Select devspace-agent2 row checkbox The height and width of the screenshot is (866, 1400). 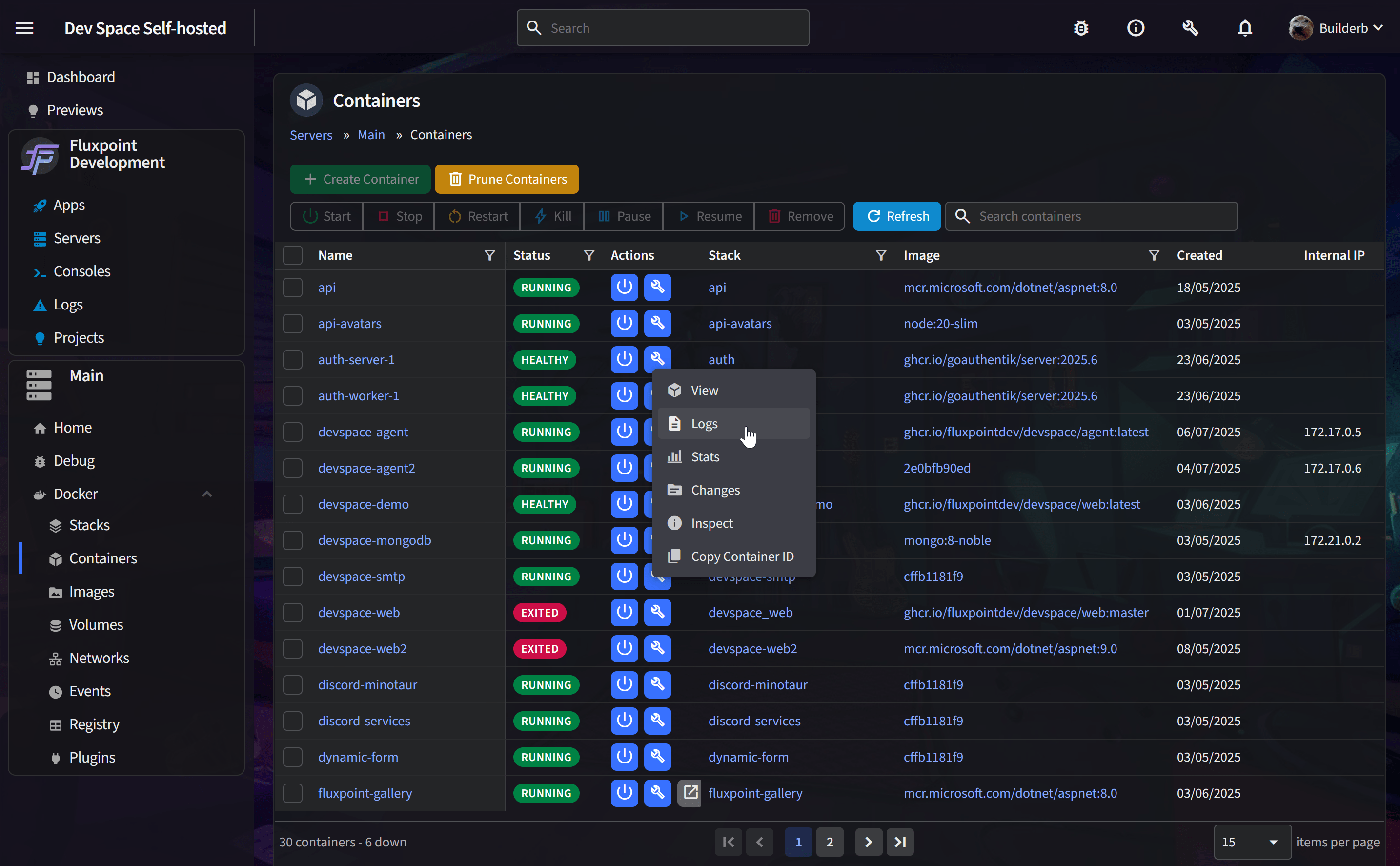292,468
